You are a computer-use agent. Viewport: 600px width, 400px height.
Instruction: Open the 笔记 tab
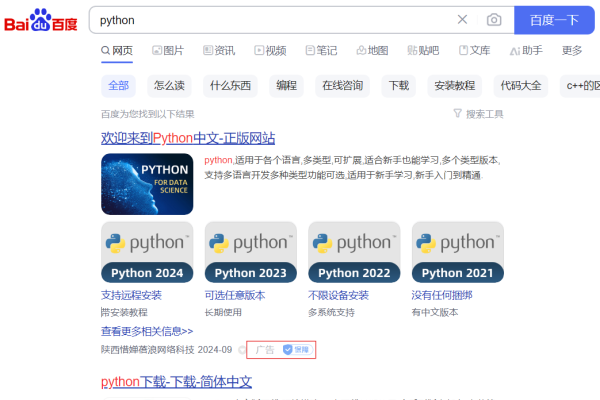click(321, 51)
